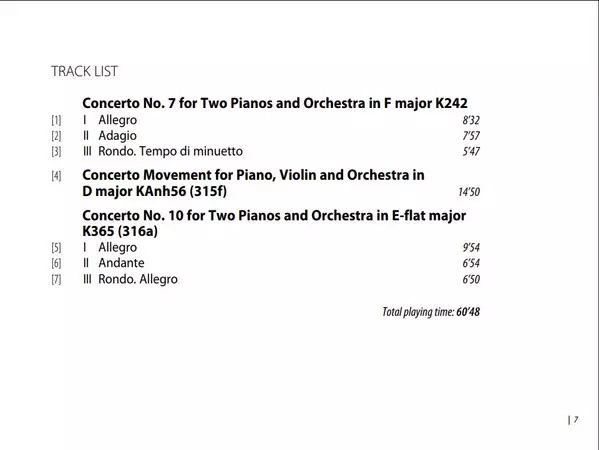Click the 9'54 duration
Screen dimensions: 599x450
tap(471, 248)
